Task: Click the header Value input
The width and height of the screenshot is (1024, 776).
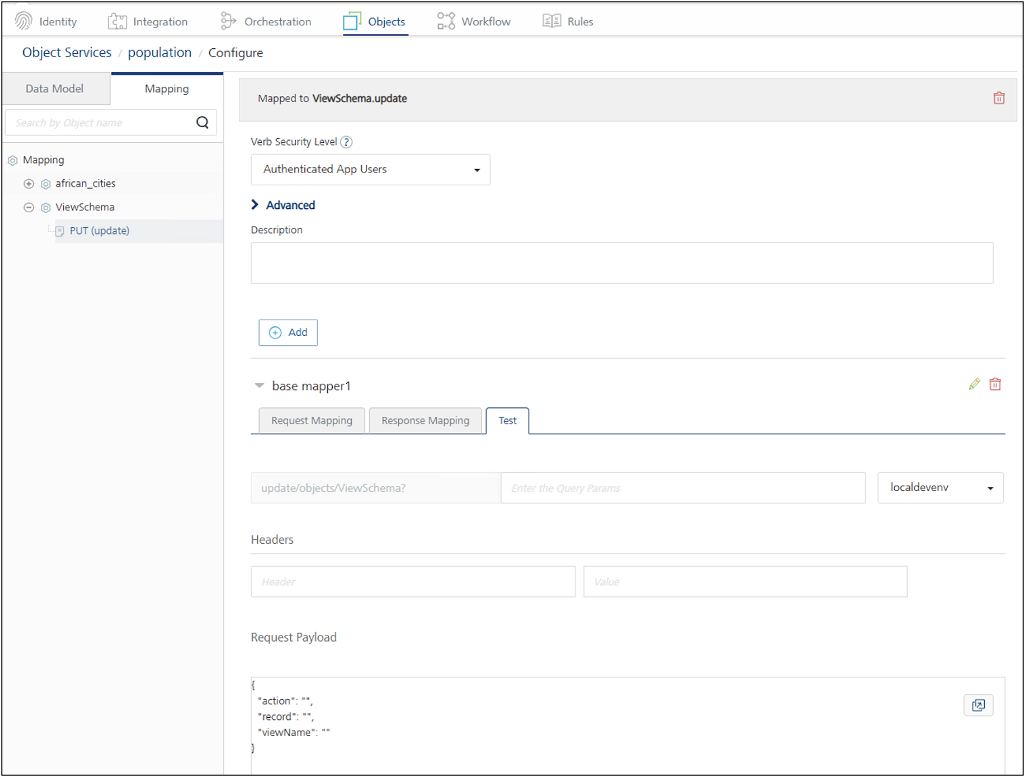Action: pos(745,581)
